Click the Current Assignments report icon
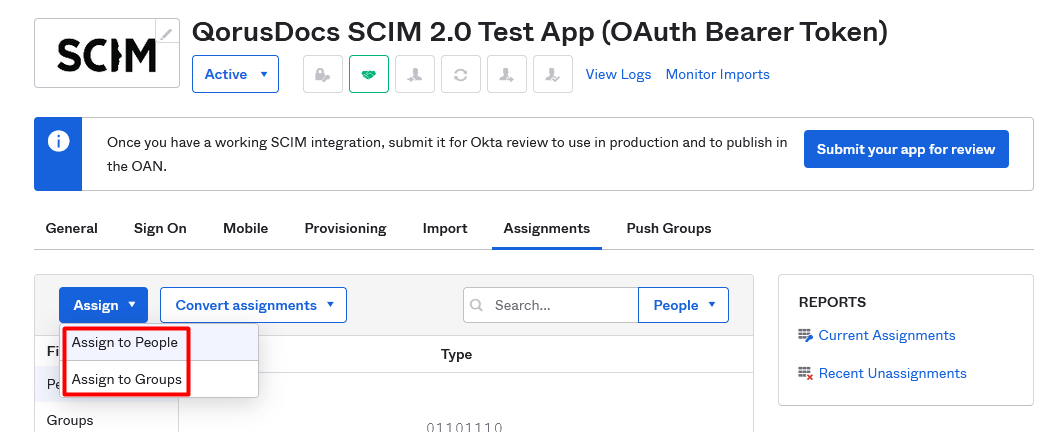 (x=805, y=336)
